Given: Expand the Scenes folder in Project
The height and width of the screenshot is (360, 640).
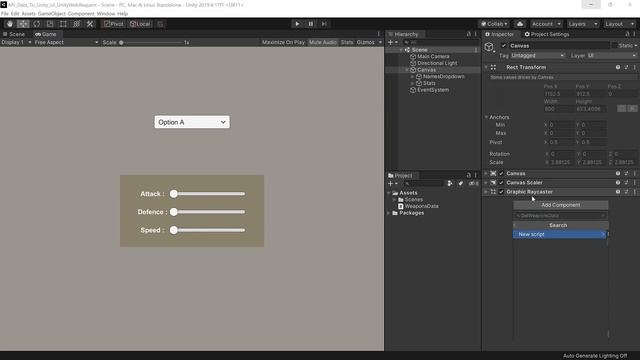Looking at the screenshot, I should pos(394,200).
